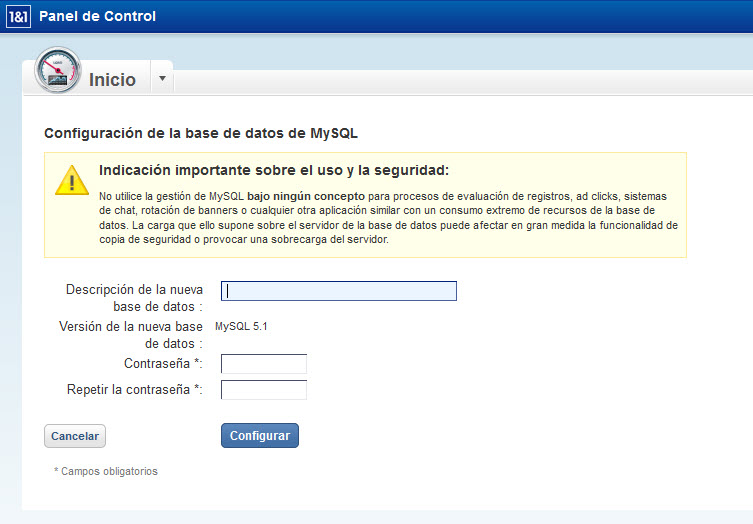753x524 pixels.
Task: Click the yellow warning triangle icon
Action: 72,181
